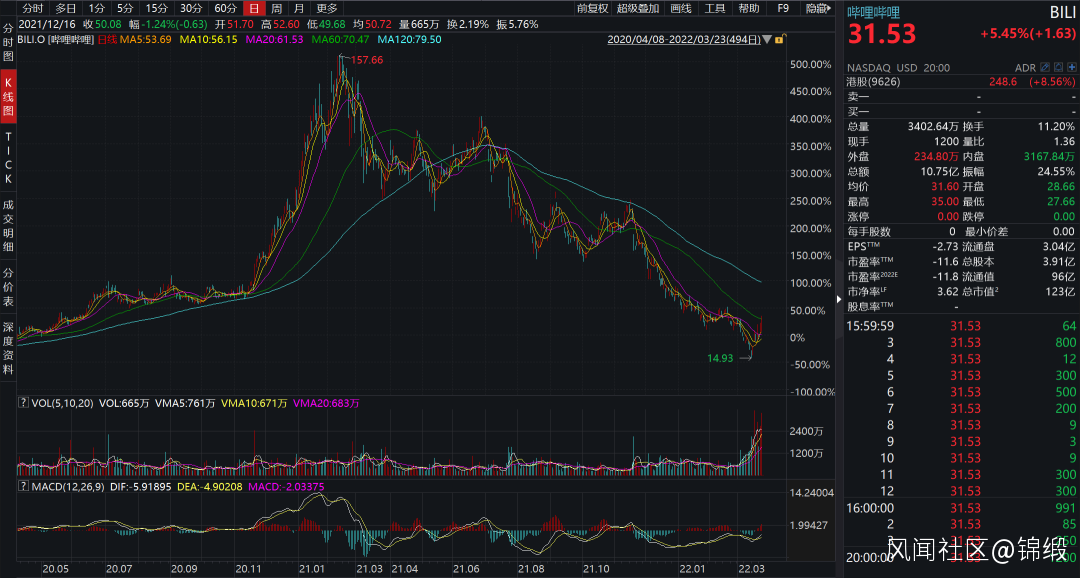This screenshot has height=578, width=1080.
Task: Click the 31.53 current price
Action: 882,34
